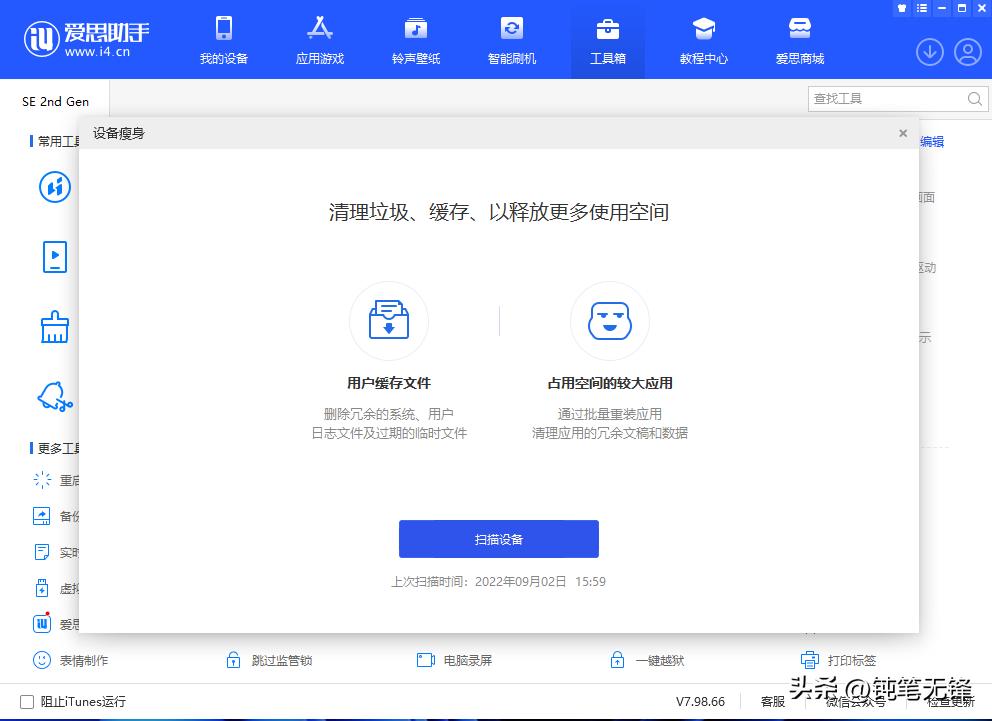Image resolution: width=992 pixels, height=721 pixels.
Task: Open the download arrow menu top right
Action: pos(929,52)
